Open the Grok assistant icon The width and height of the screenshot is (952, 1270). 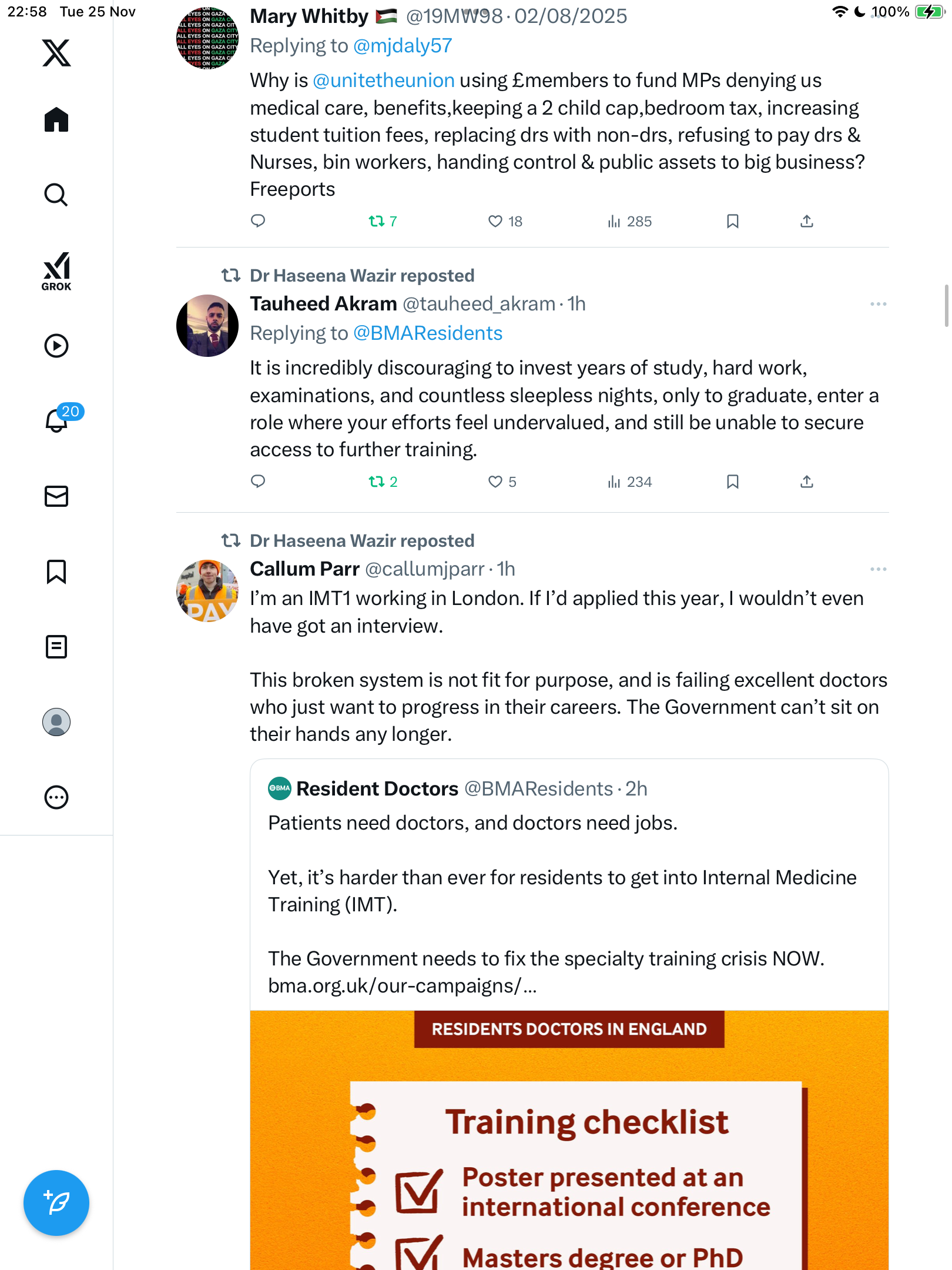[56, 271]
